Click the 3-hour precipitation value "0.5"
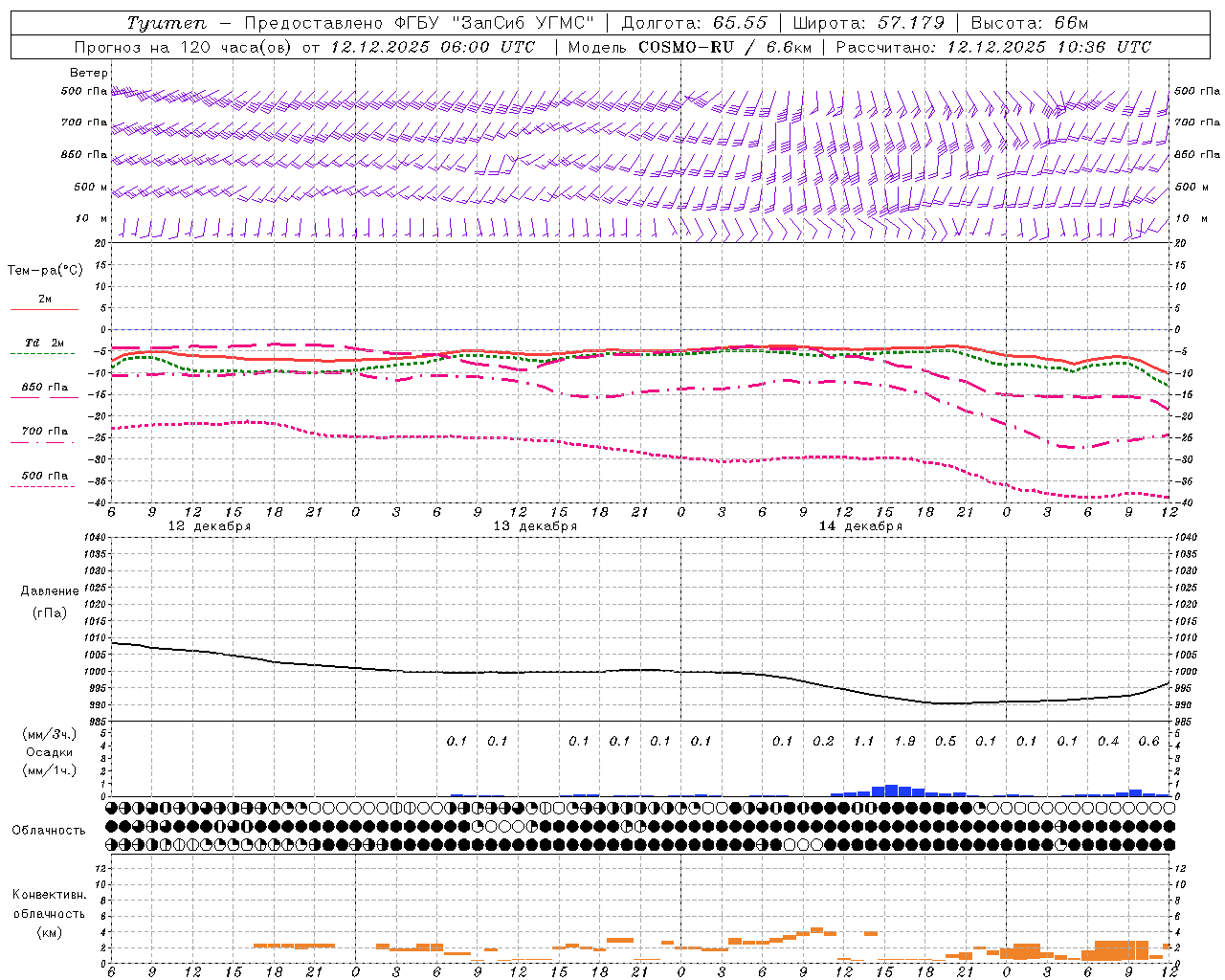The image size is (1225, 980). (945, 741)
